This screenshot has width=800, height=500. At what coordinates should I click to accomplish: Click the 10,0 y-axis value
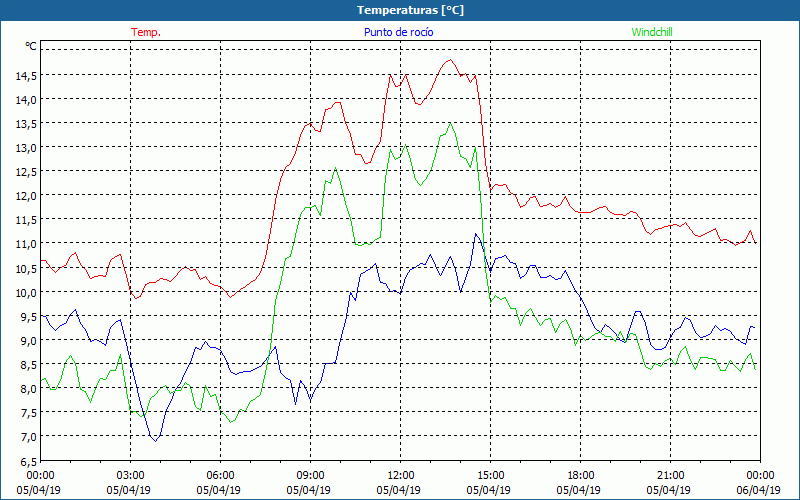point(26,292)
